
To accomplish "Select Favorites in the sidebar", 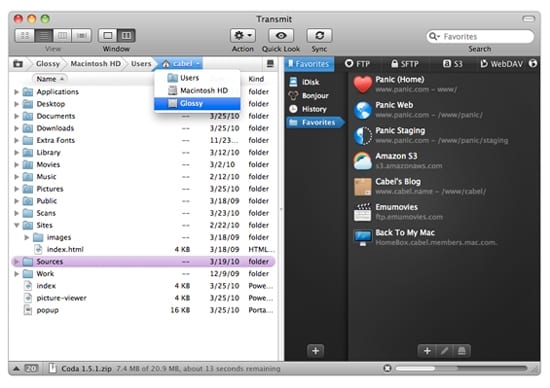I will [x=315, y=123].
